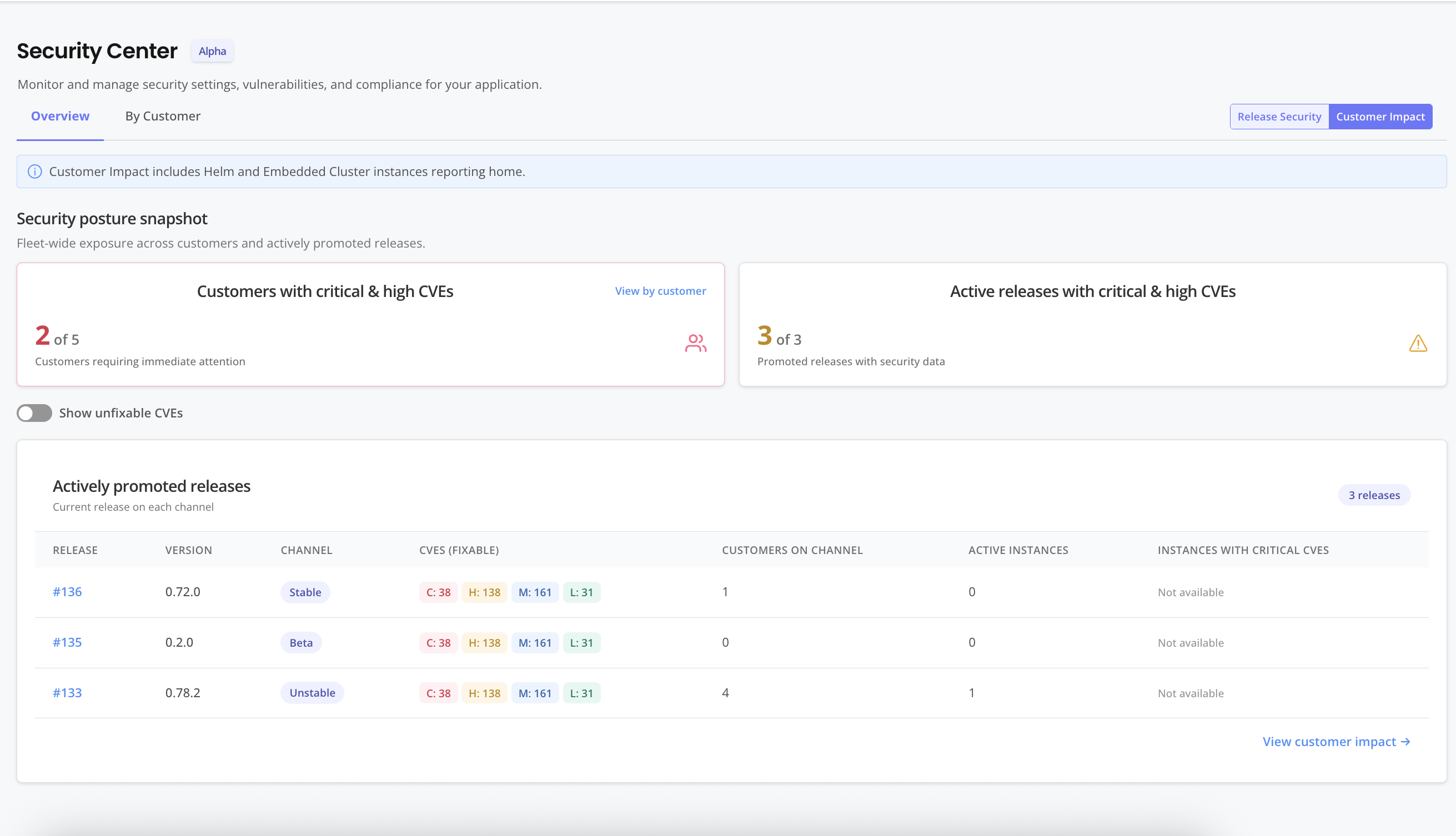Viewport: 1456px width, 836px height.
Task: Click the info icon in the Customer Impact banner
Action: pos(34,172)
